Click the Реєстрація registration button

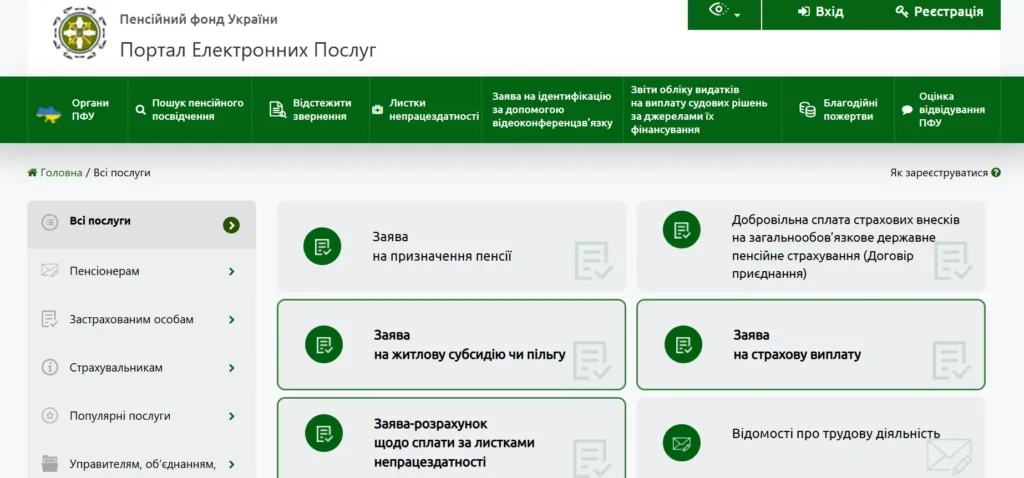[939, 12]
